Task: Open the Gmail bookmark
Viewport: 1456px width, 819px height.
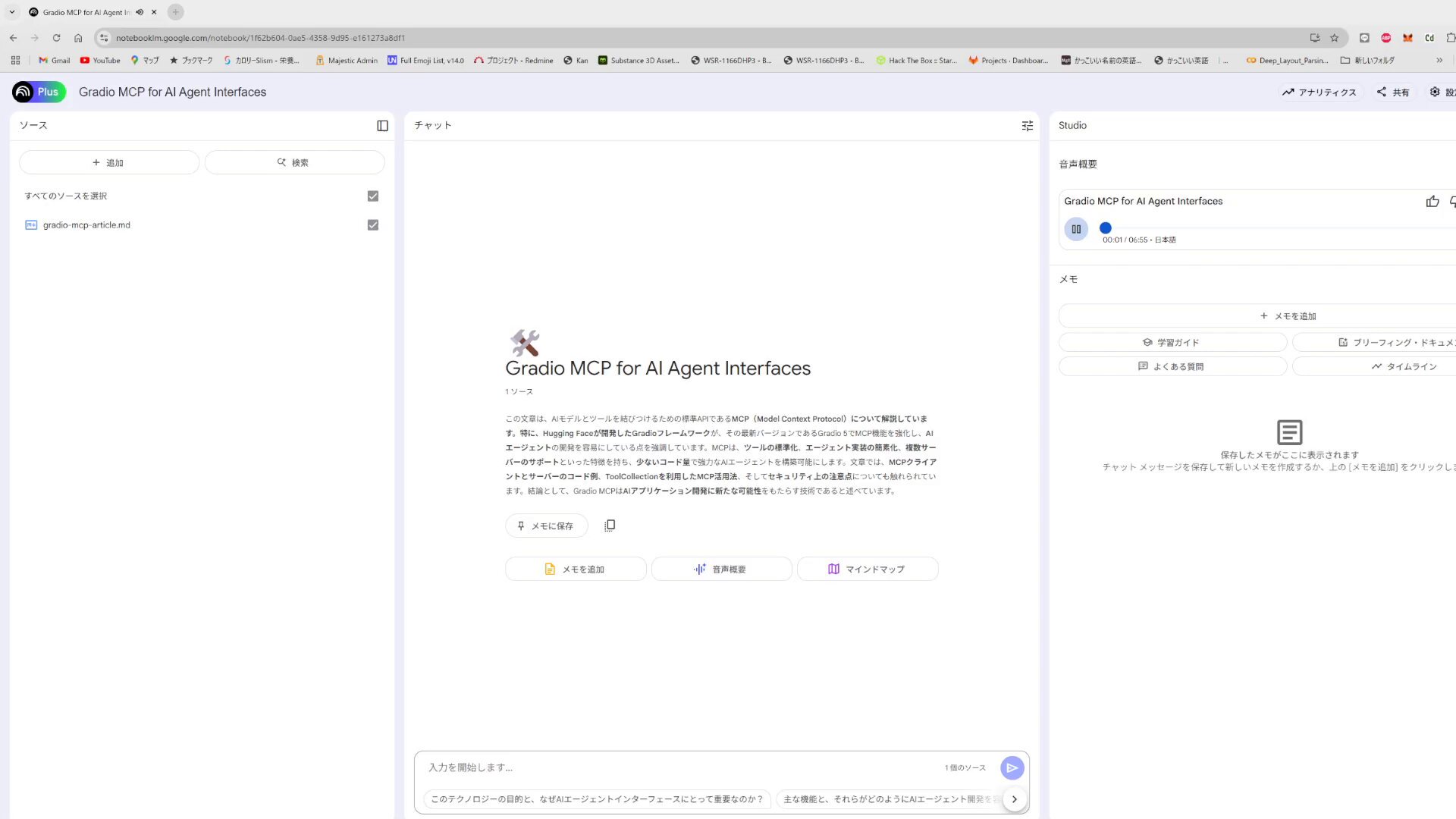Action: [54, 61]
